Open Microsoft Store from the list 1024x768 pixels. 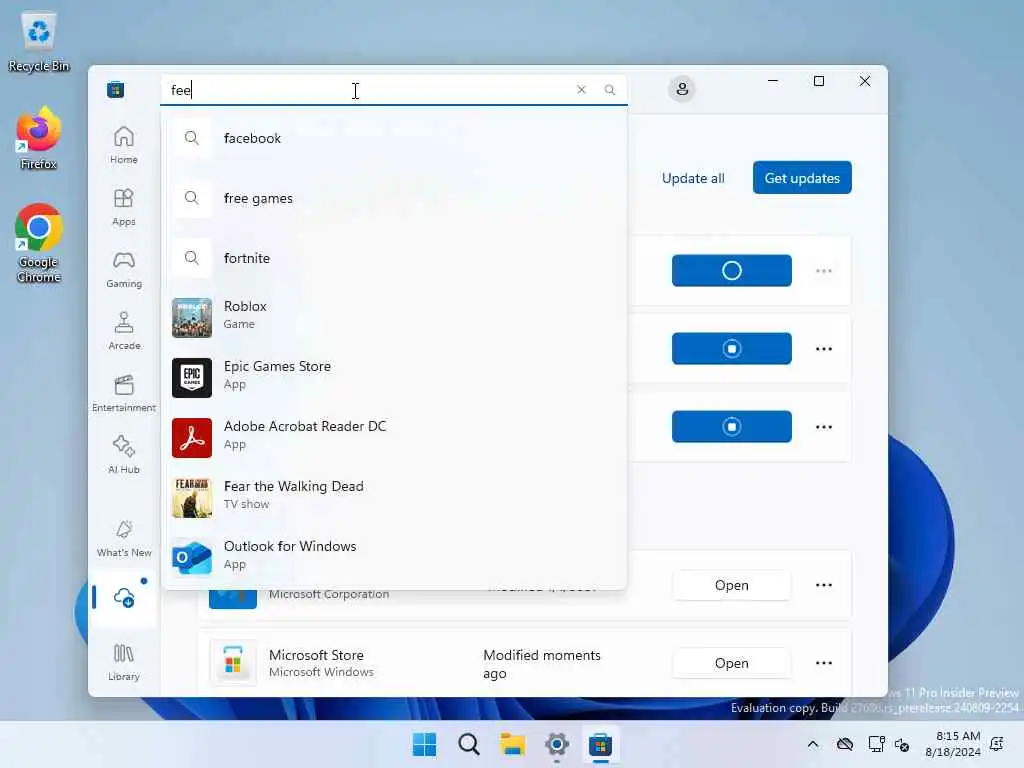coord(731,664)
